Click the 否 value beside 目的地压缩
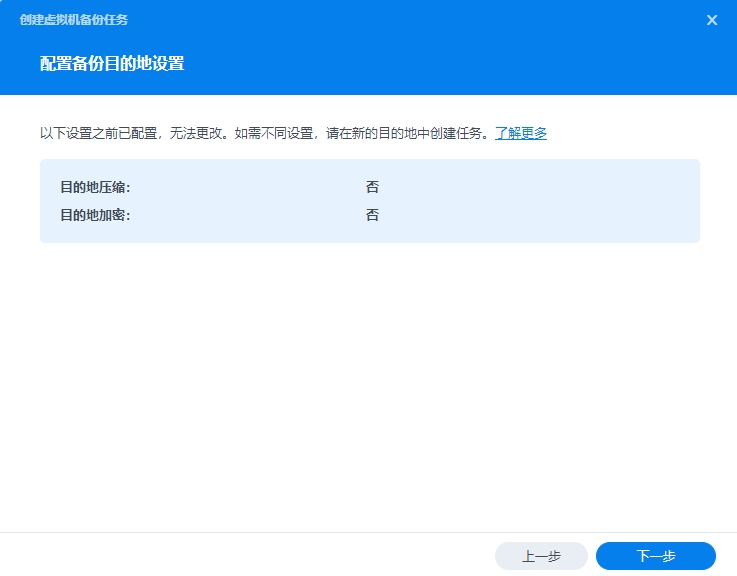Image resolution: width=737 pixels, height=576 pixels. click(372, 187)
